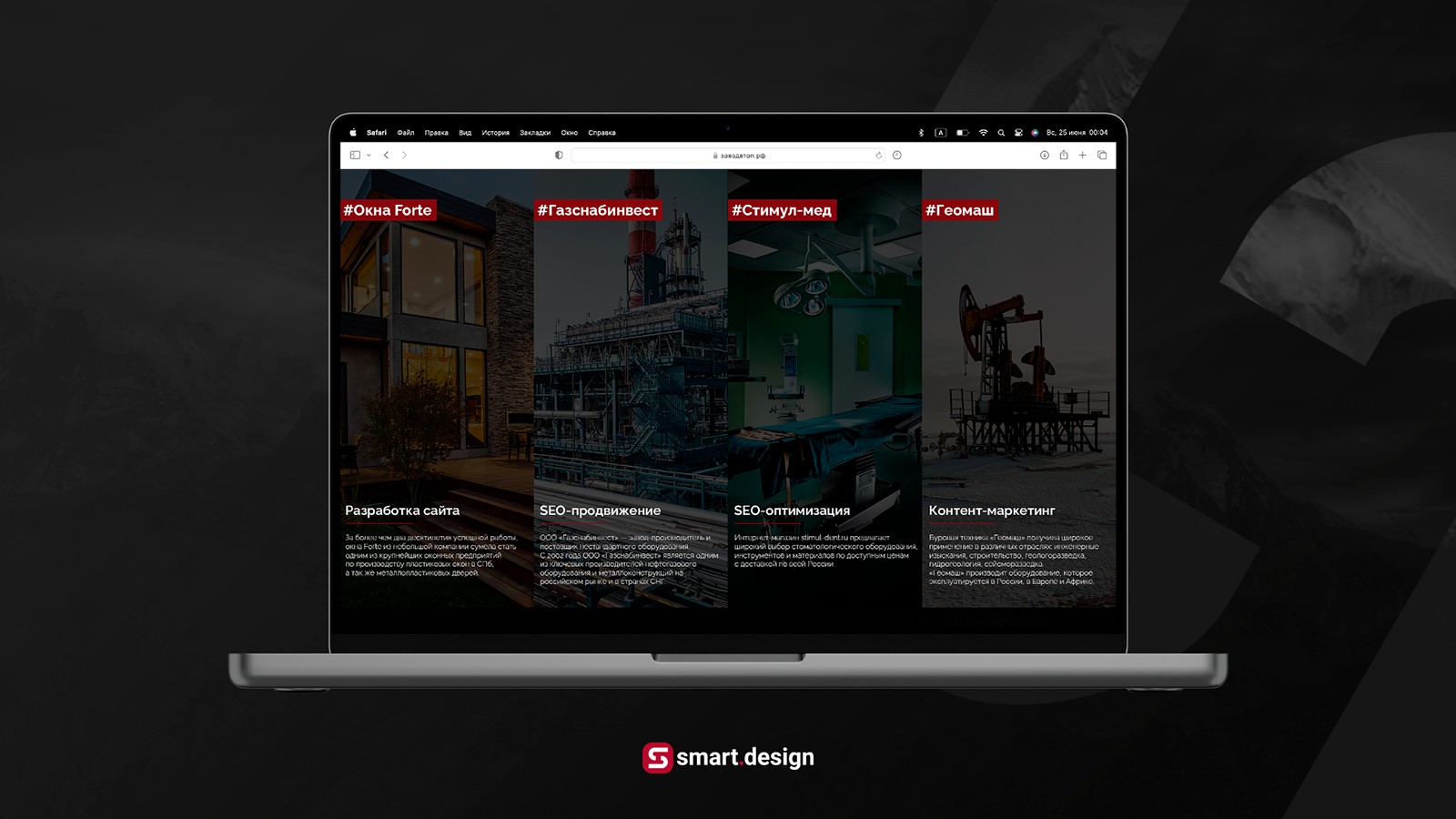Image resolution: width=1456 pixels, height=819 pixels.
Task: Click the SEO-продвижение heading
Action: pyautogui.click(x=601, y=511)
